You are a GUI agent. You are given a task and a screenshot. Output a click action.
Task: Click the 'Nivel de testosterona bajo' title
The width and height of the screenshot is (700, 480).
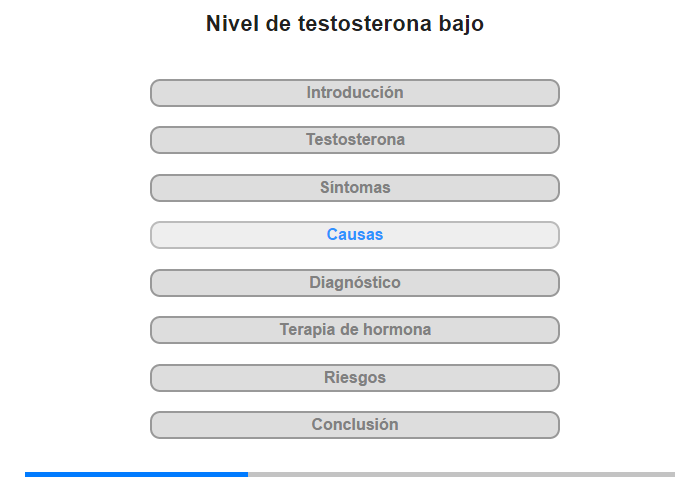point(345,24)
